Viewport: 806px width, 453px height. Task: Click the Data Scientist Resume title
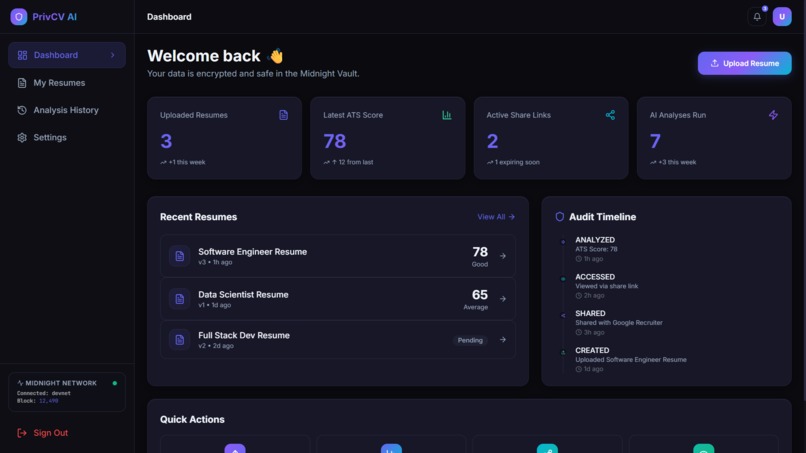tap(243, 295)
